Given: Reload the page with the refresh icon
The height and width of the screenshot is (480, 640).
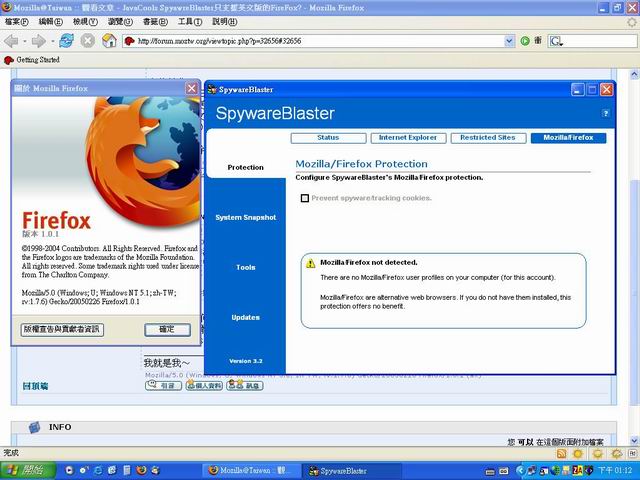Looking at the screenshot, I should [67, 41].
